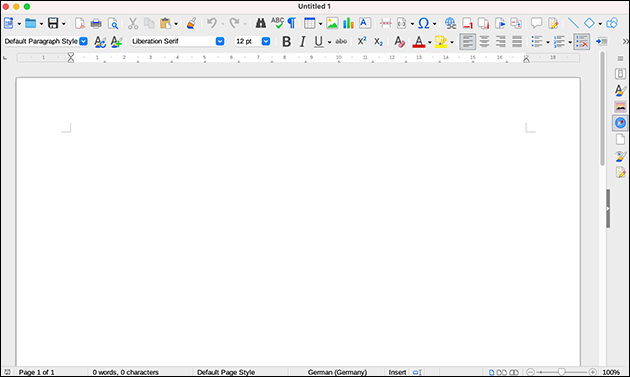Screen dimensions: 630x377
Task: Click the Cut scissors icon
Action: [133, 23]
